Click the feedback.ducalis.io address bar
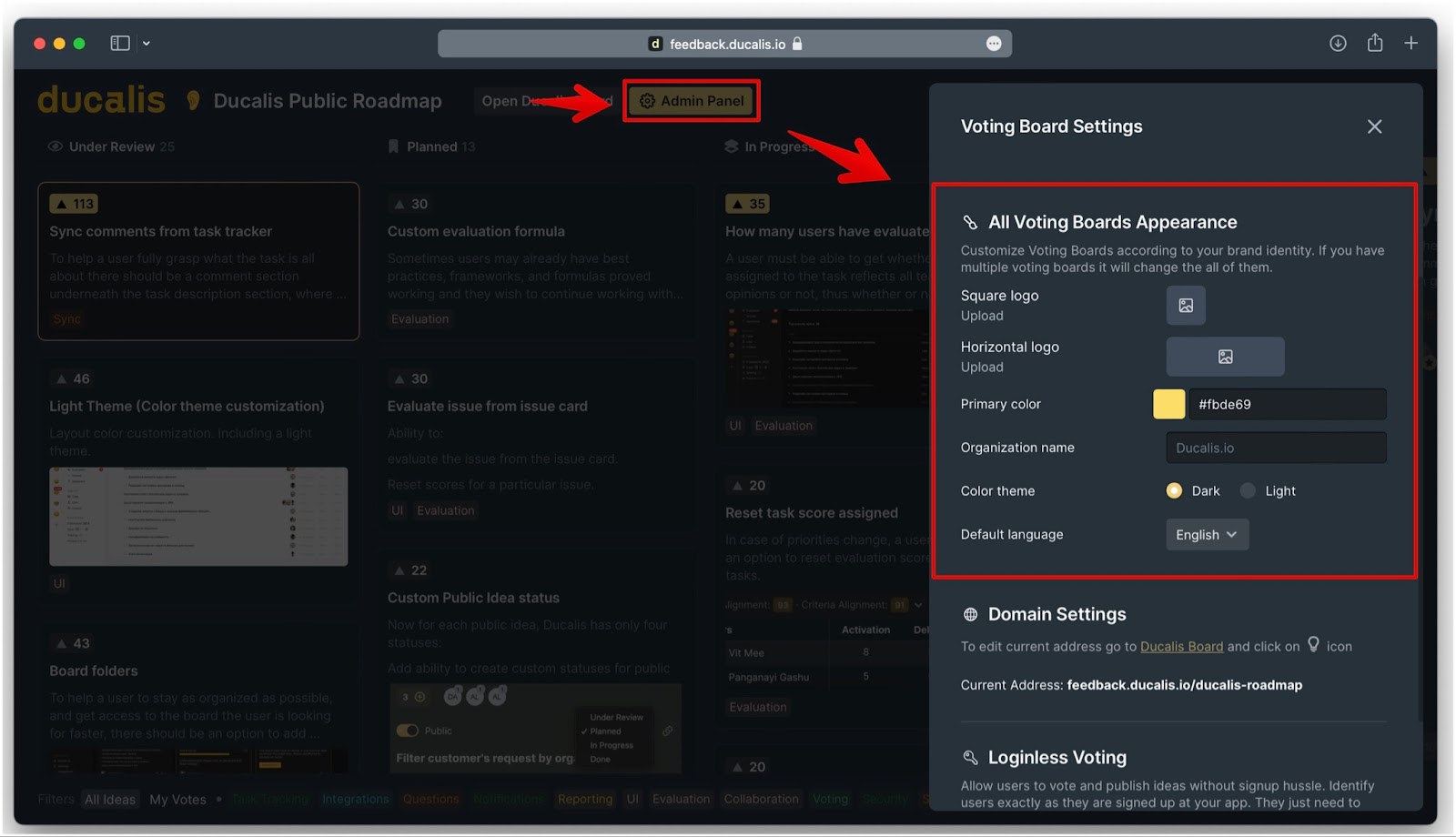 point(724,44)
